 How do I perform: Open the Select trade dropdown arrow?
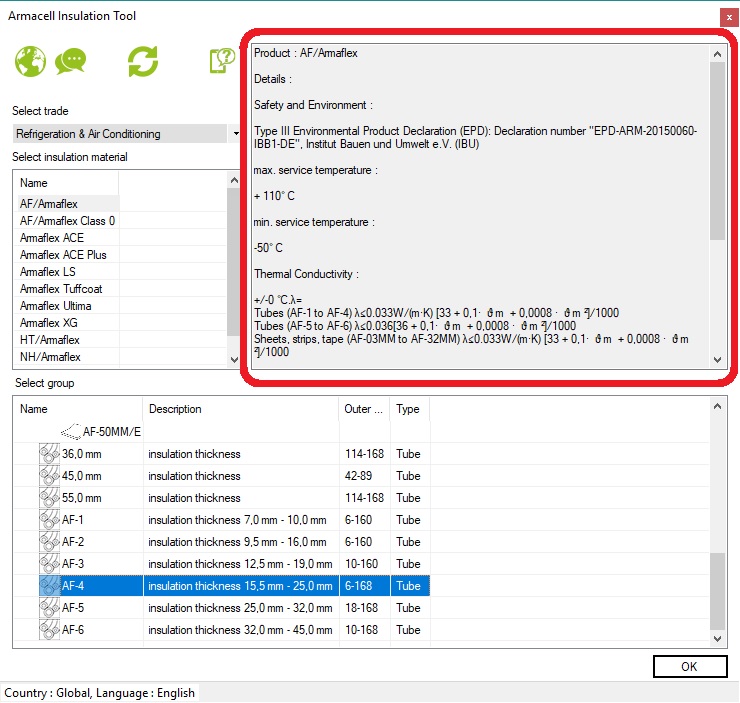(x=235, y=134)
